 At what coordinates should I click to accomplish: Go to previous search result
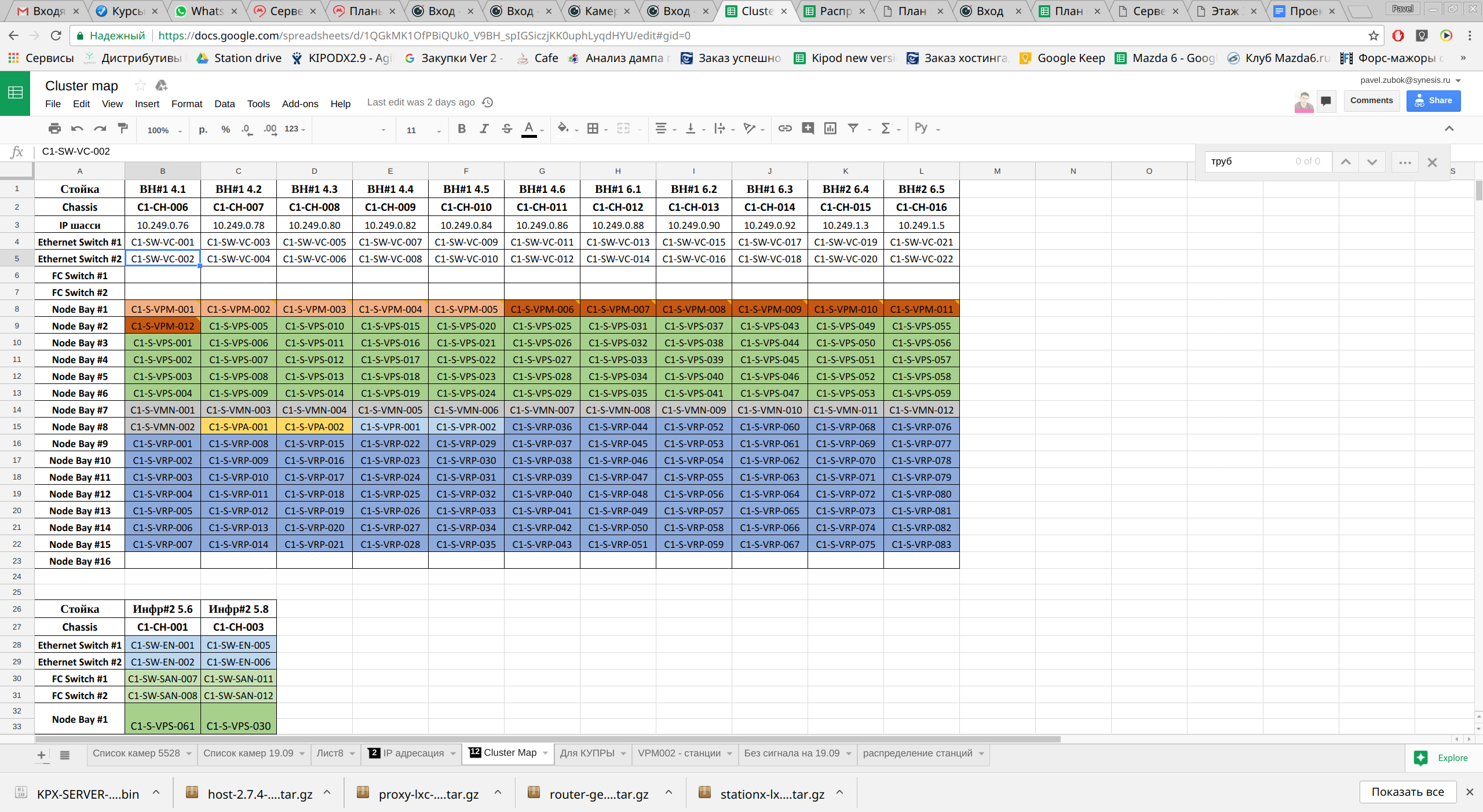pyautogui.click(x=1346, y=162)
